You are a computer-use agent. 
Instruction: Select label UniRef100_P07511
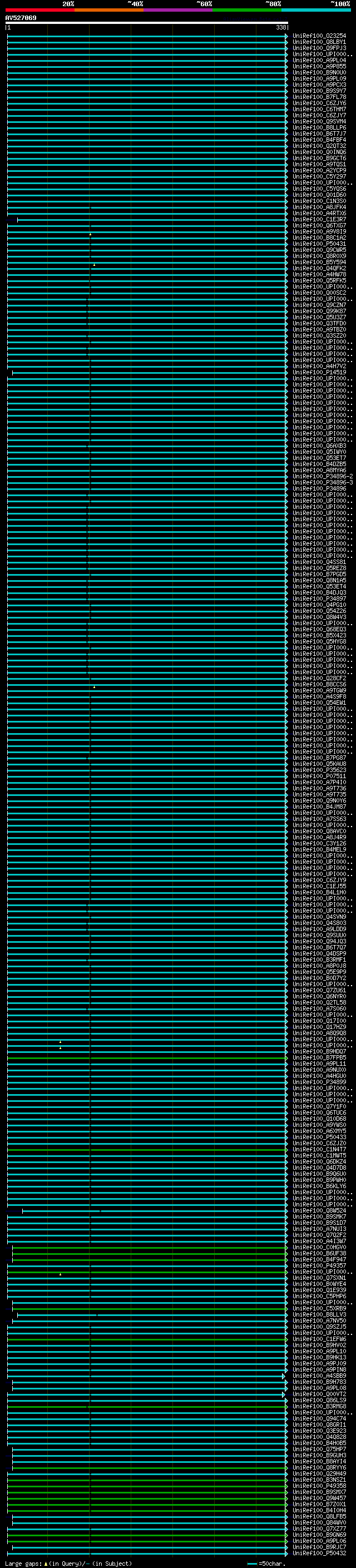coord(319,776)
